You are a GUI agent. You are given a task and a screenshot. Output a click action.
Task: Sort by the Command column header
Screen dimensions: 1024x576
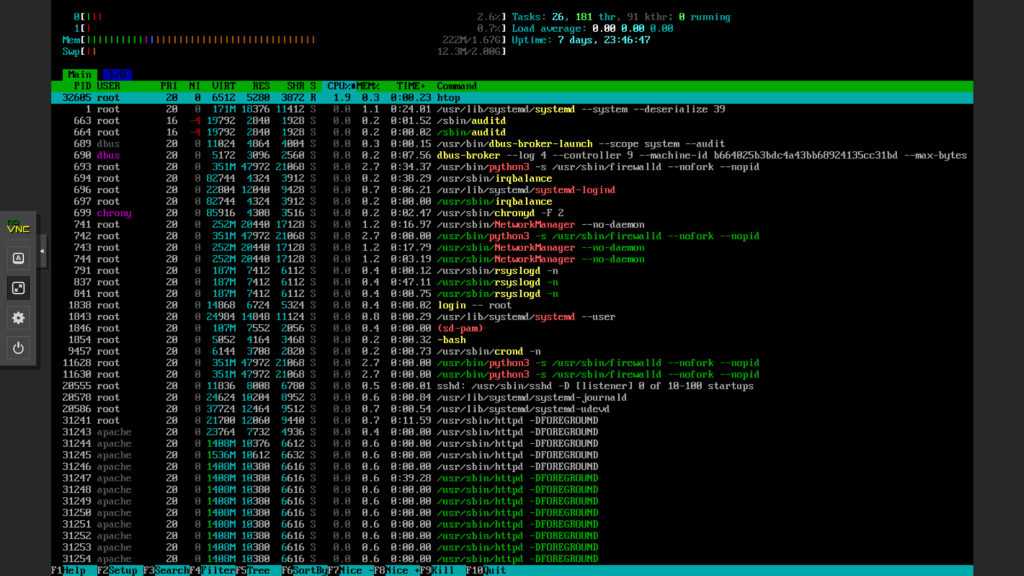[x=456, y=86]
